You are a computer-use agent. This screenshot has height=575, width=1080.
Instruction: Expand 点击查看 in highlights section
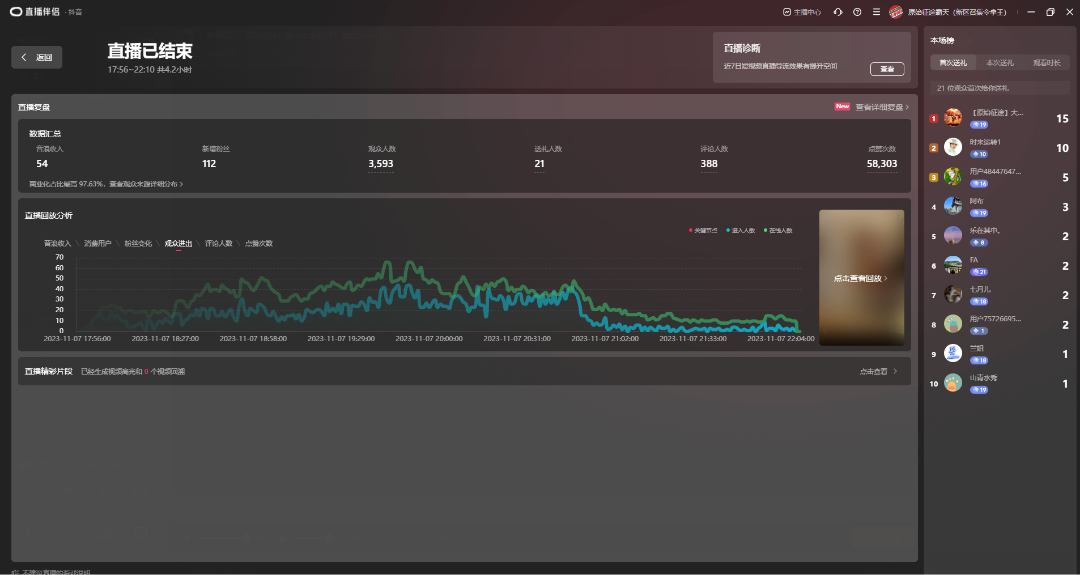point(878,371)
